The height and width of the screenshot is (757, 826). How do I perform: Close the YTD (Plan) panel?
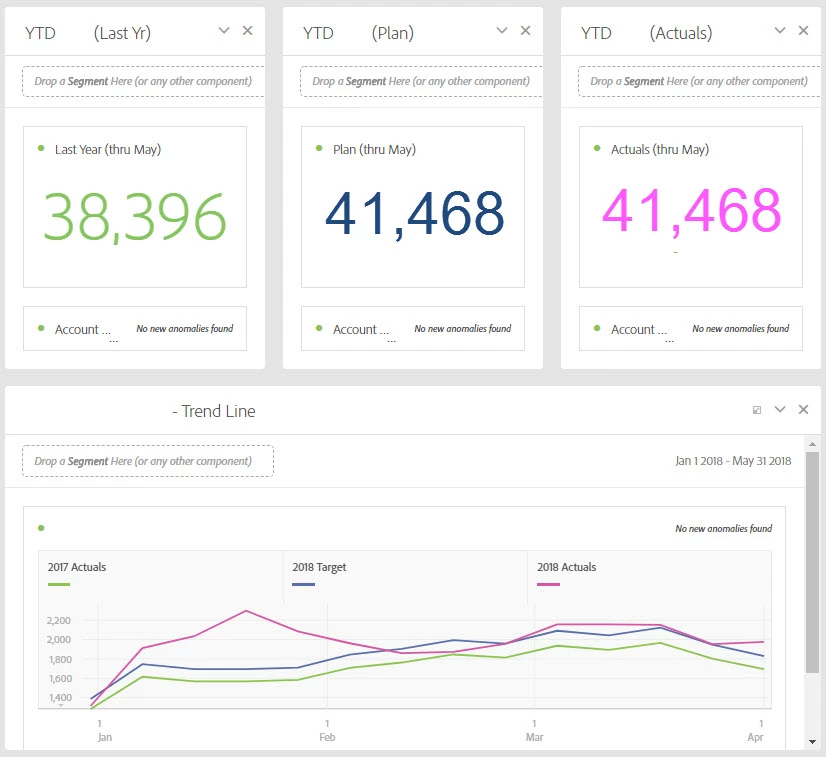tap(525, 31)
